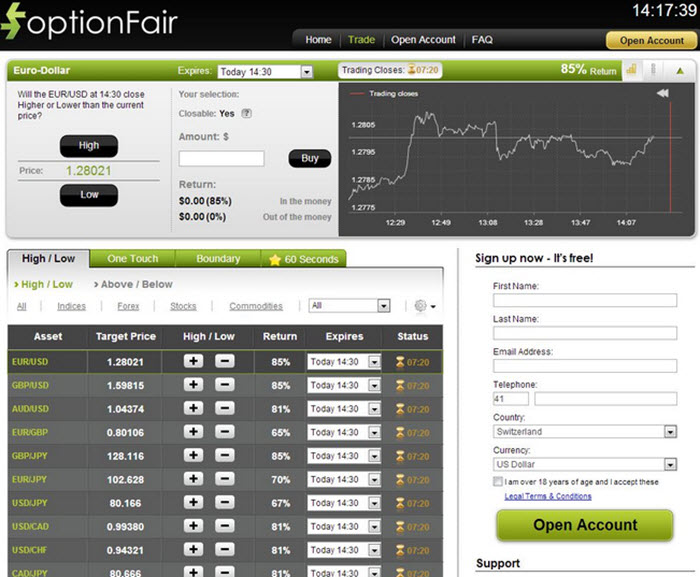The image size is (700, 577).
Task: Click the Email Address field
Action: pos(585,365)
